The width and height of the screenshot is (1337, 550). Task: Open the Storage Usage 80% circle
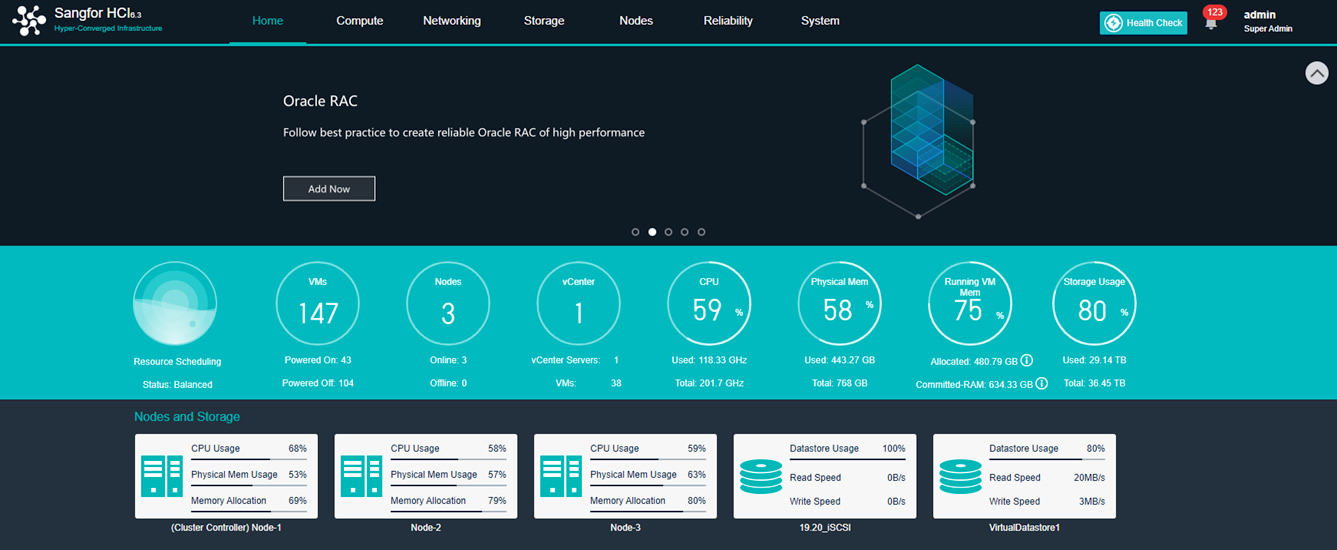(1093, 304)
